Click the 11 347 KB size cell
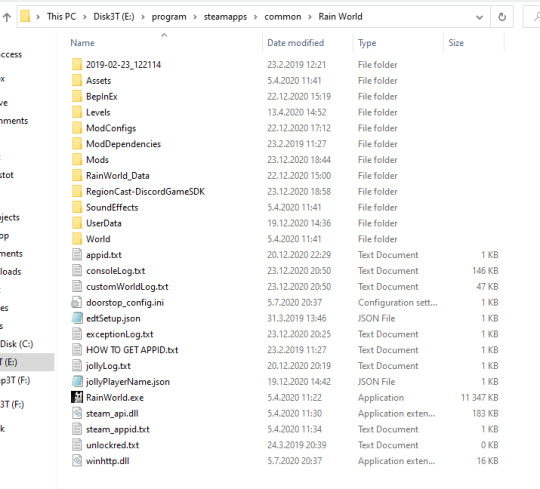 point(479,397)
